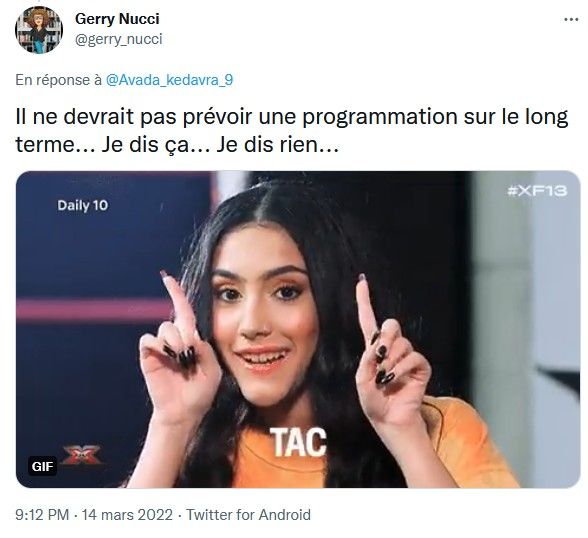
Task: Open the @Avada_kedavra_9 mention link
Action: (x=170, y=80)
